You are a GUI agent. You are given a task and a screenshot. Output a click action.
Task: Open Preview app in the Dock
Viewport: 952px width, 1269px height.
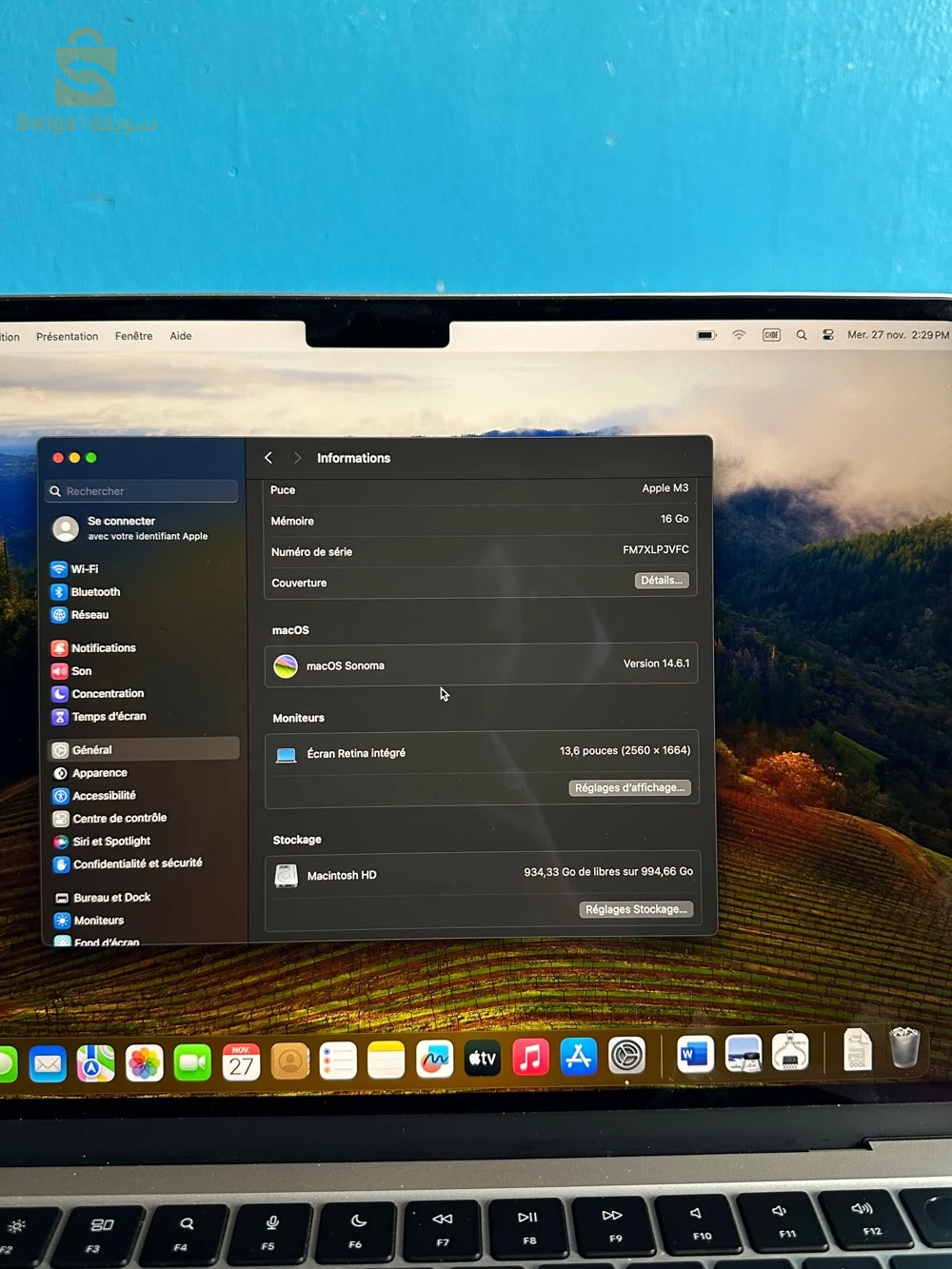tap(744, 1053)
